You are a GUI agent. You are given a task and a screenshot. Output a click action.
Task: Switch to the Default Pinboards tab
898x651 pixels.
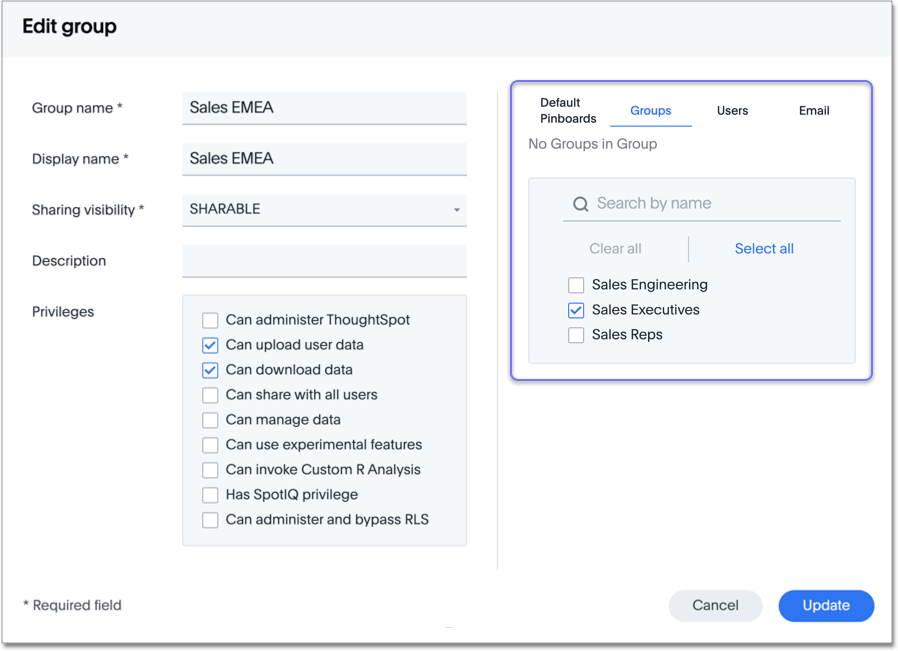click(568, 110)
